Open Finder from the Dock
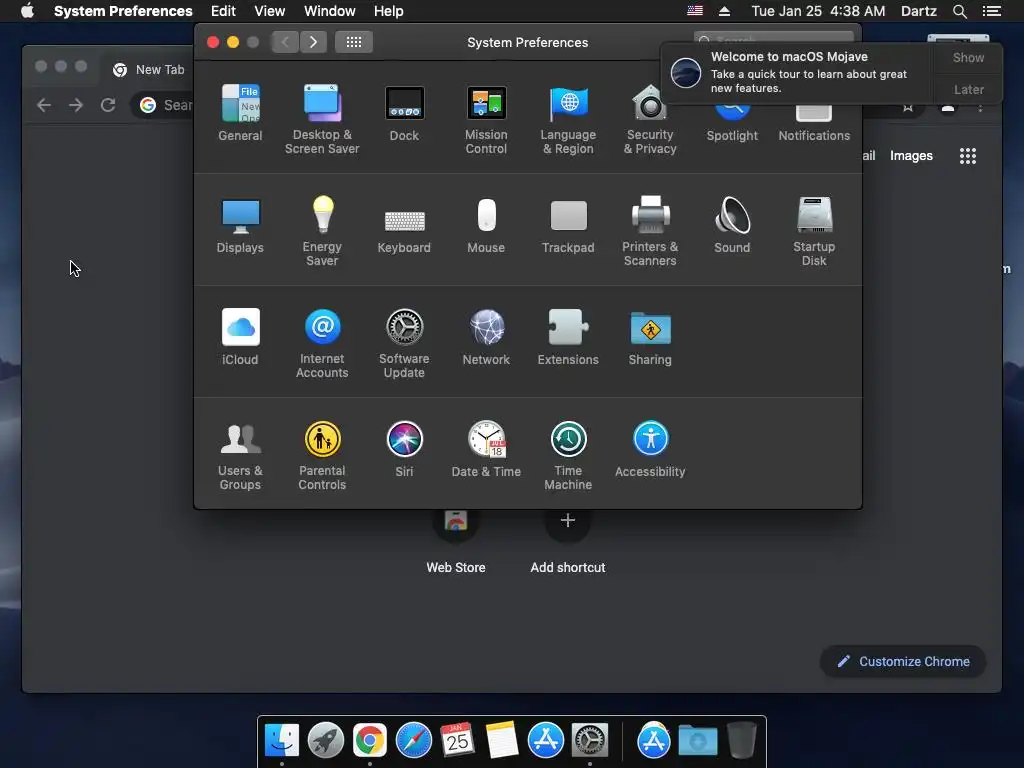Viewport: 1024px width, 768px height. tap(281, 741)
